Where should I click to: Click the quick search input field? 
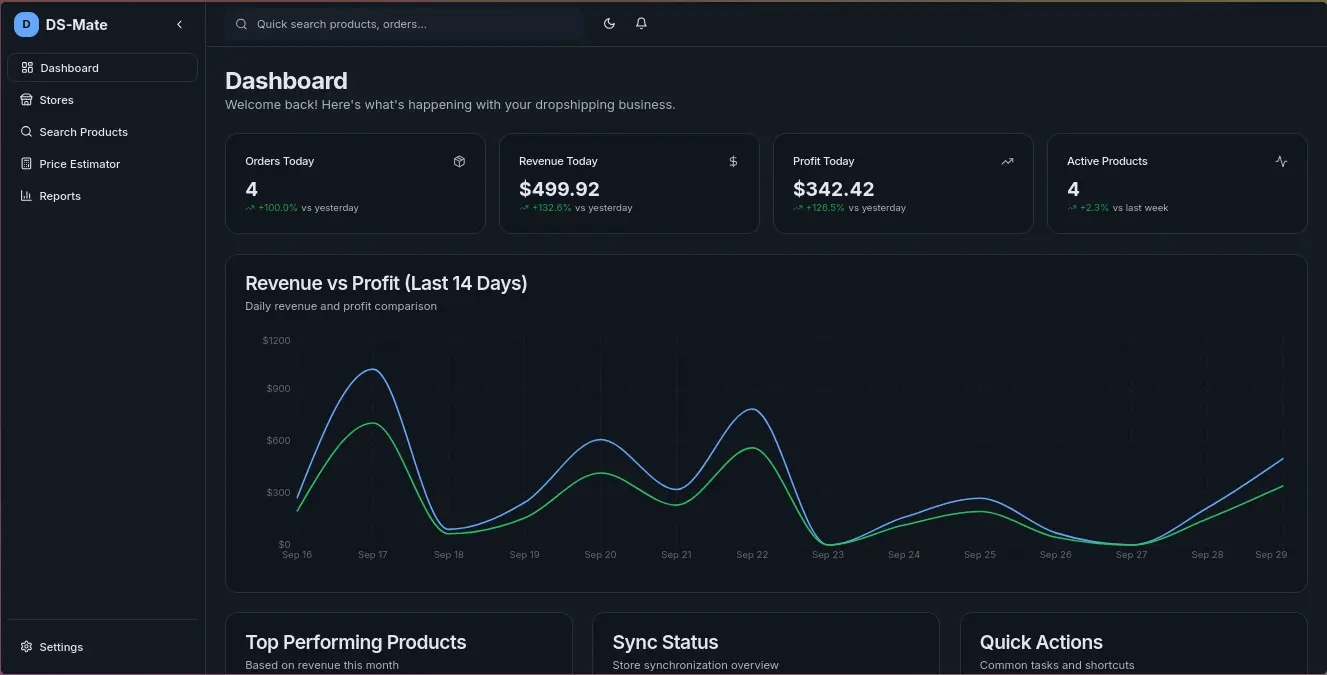400,23
